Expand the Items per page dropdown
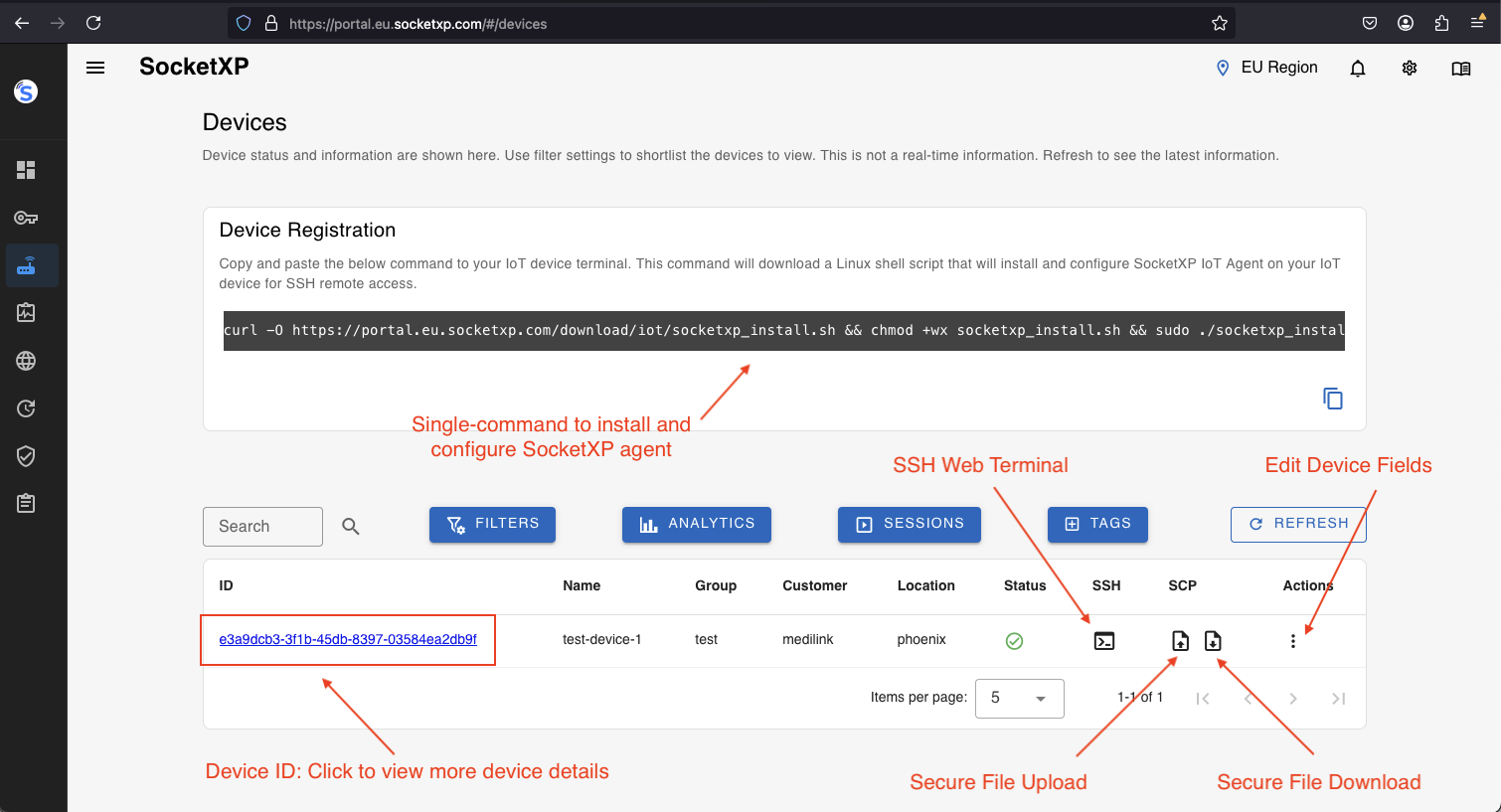 (1019, 698)
